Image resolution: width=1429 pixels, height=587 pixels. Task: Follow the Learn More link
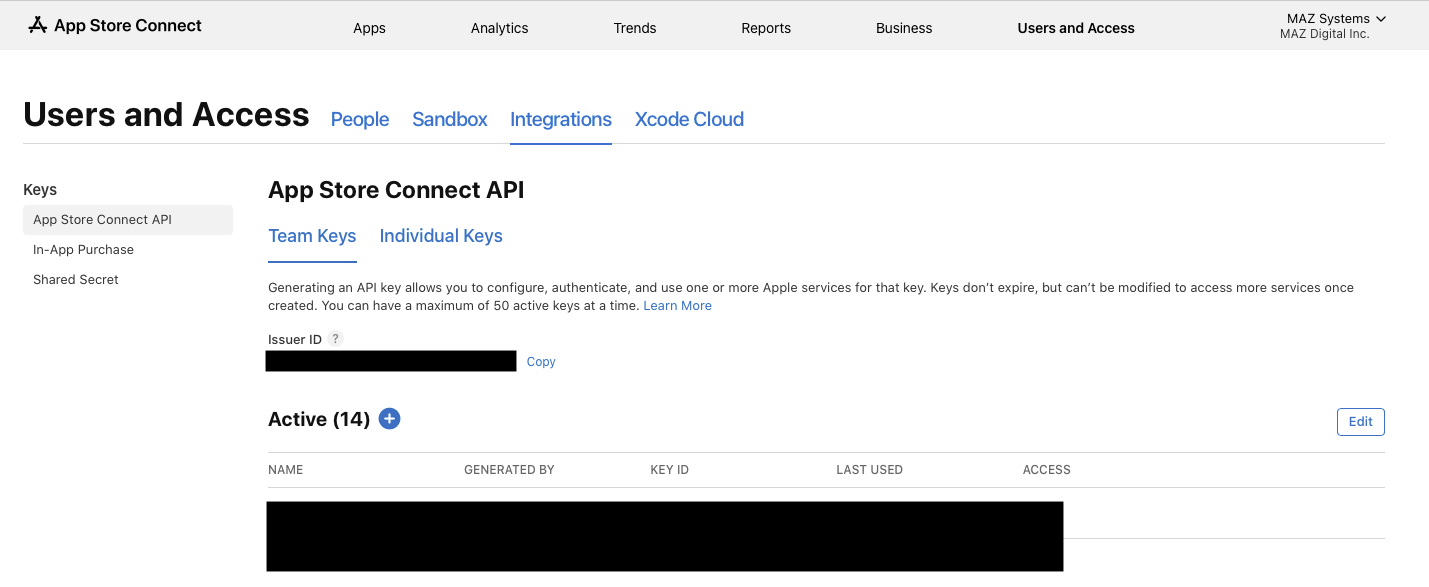[678, 306]
